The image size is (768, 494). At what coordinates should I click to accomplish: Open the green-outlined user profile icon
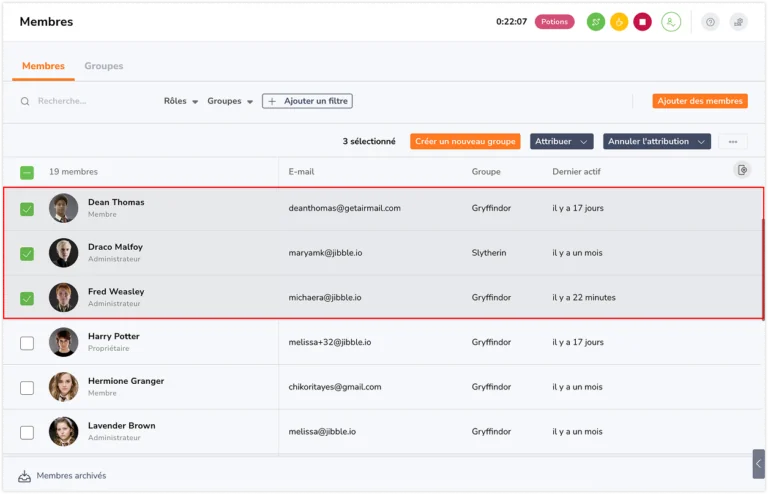(x=671, y=22)
